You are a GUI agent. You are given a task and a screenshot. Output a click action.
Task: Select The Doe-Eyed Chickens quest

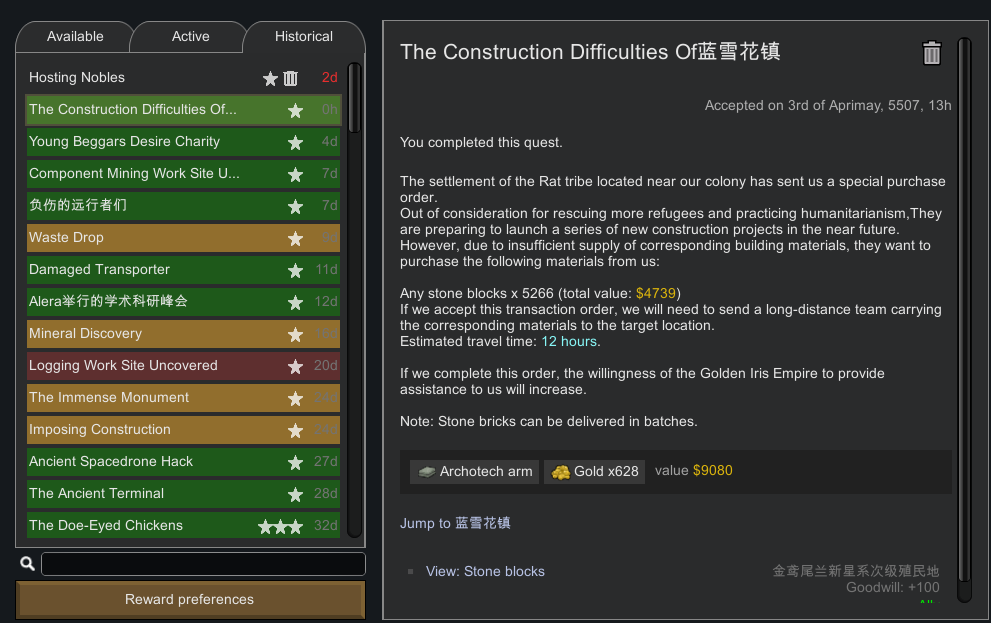point(183,525)
